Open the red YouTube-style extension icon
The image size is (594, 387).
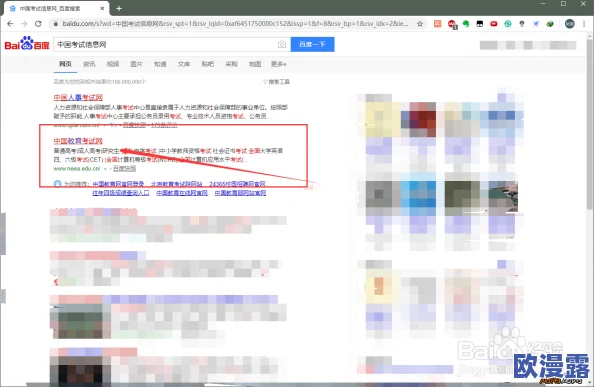pos(494,24)
